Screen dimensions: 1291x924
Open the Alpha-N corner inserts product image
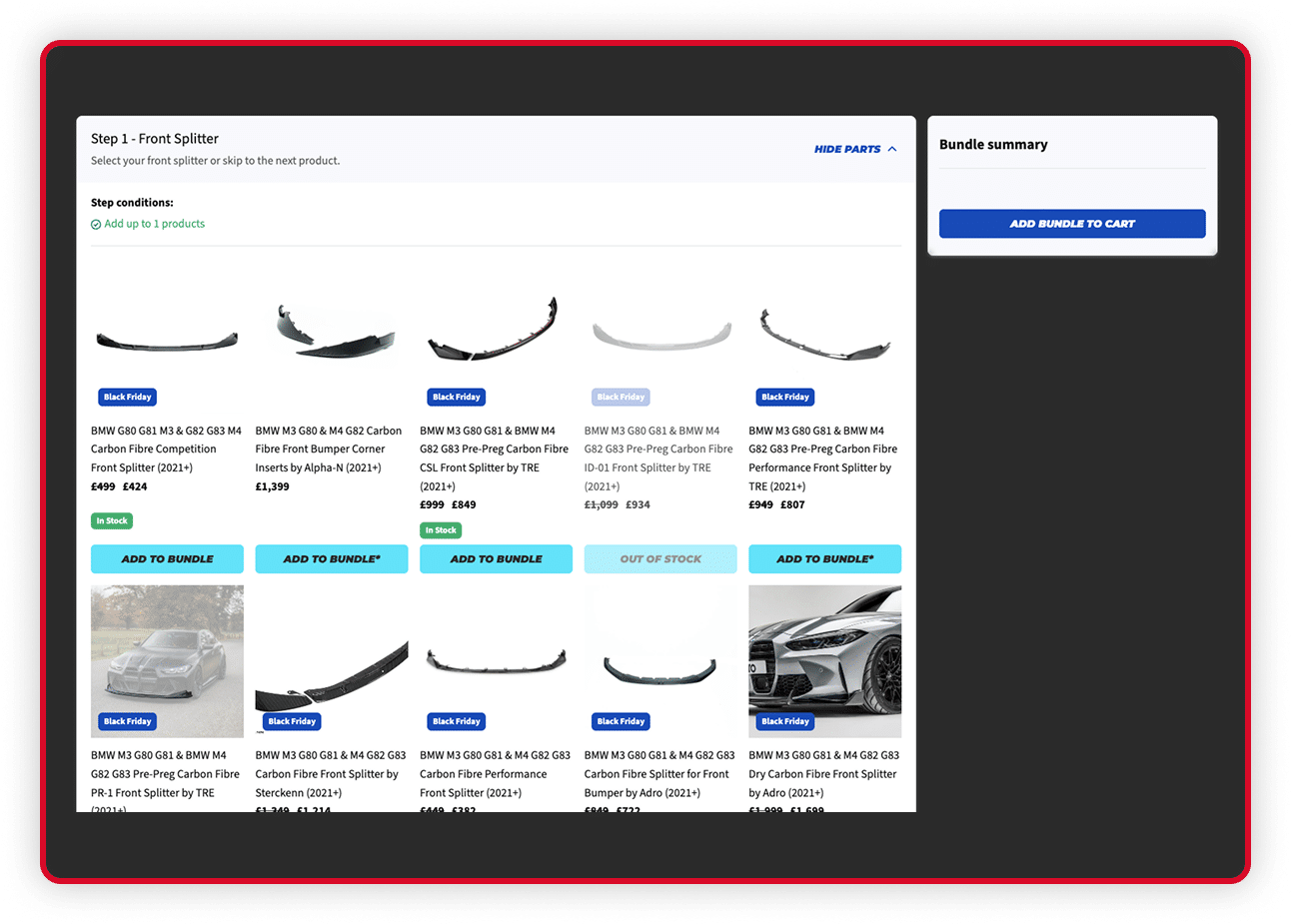pyautogui.click(x=331, y=335)
